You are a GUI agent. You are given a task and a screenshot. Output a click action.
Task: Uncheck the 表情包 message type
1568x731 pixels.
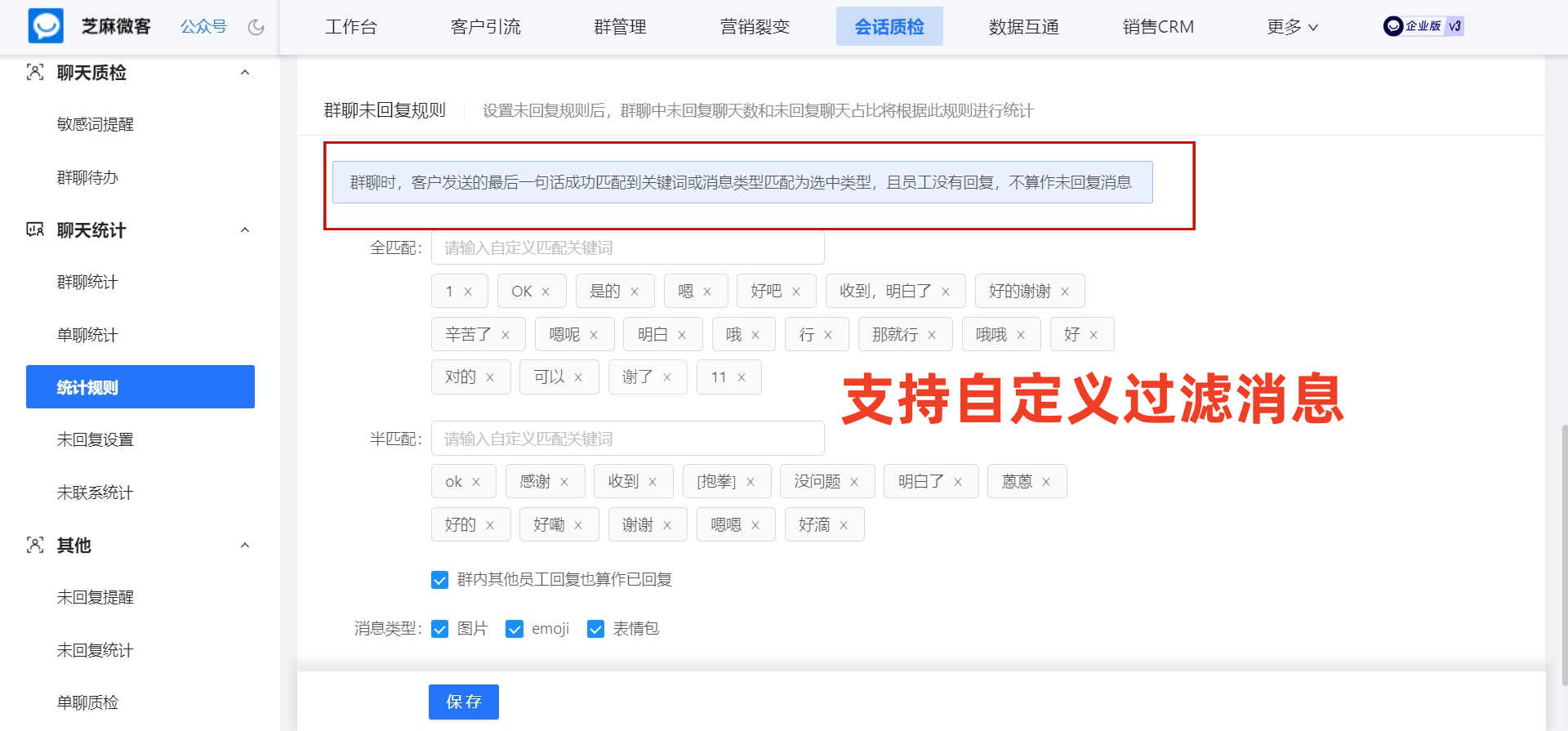click(x=596, y=629)
